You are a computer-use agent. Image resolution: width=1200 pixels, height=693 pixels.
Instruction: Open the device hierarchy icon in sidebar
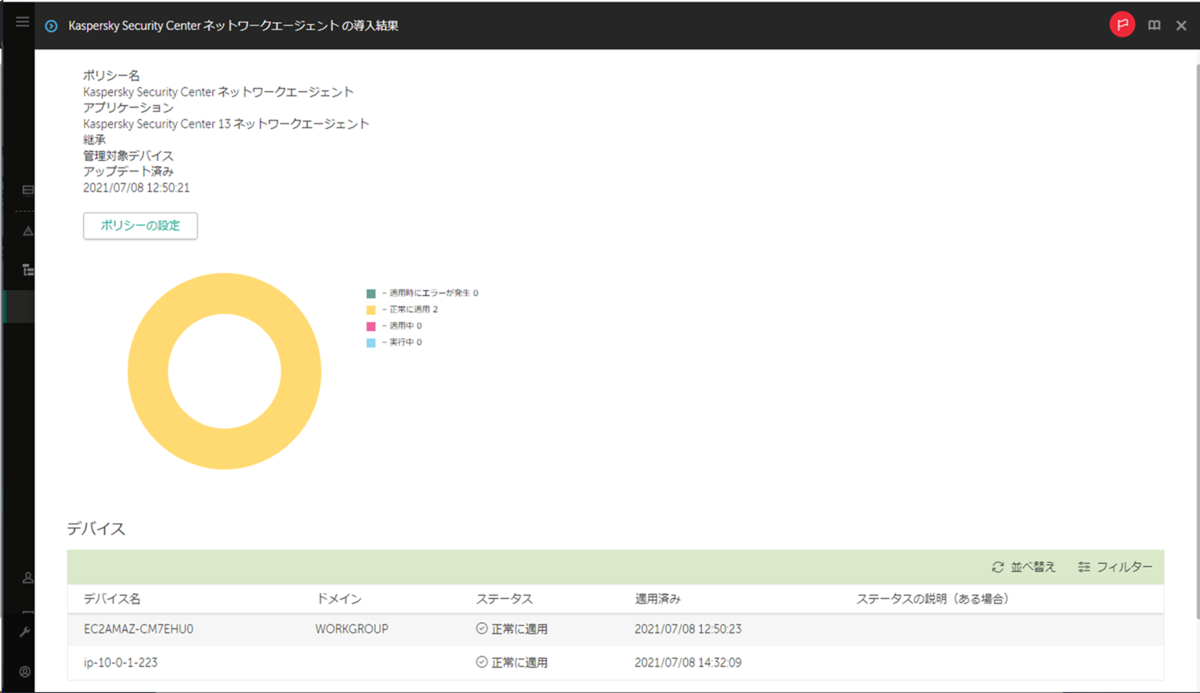[x=27, y=270]
